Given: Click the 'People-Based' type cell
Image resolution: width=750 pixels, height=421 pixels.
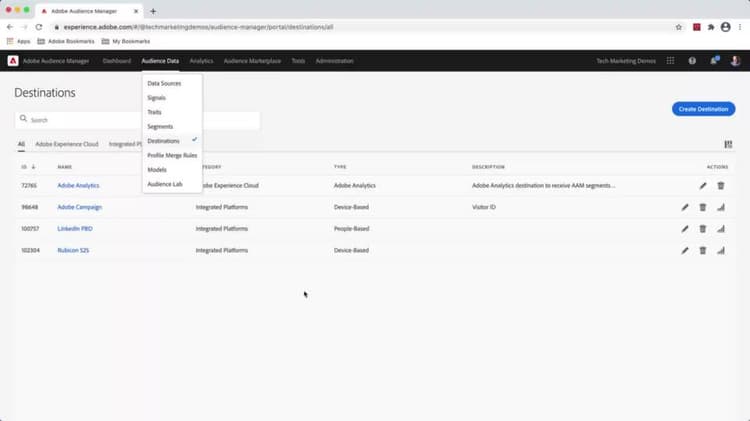Looking at the screenshot, I should 351,229.
